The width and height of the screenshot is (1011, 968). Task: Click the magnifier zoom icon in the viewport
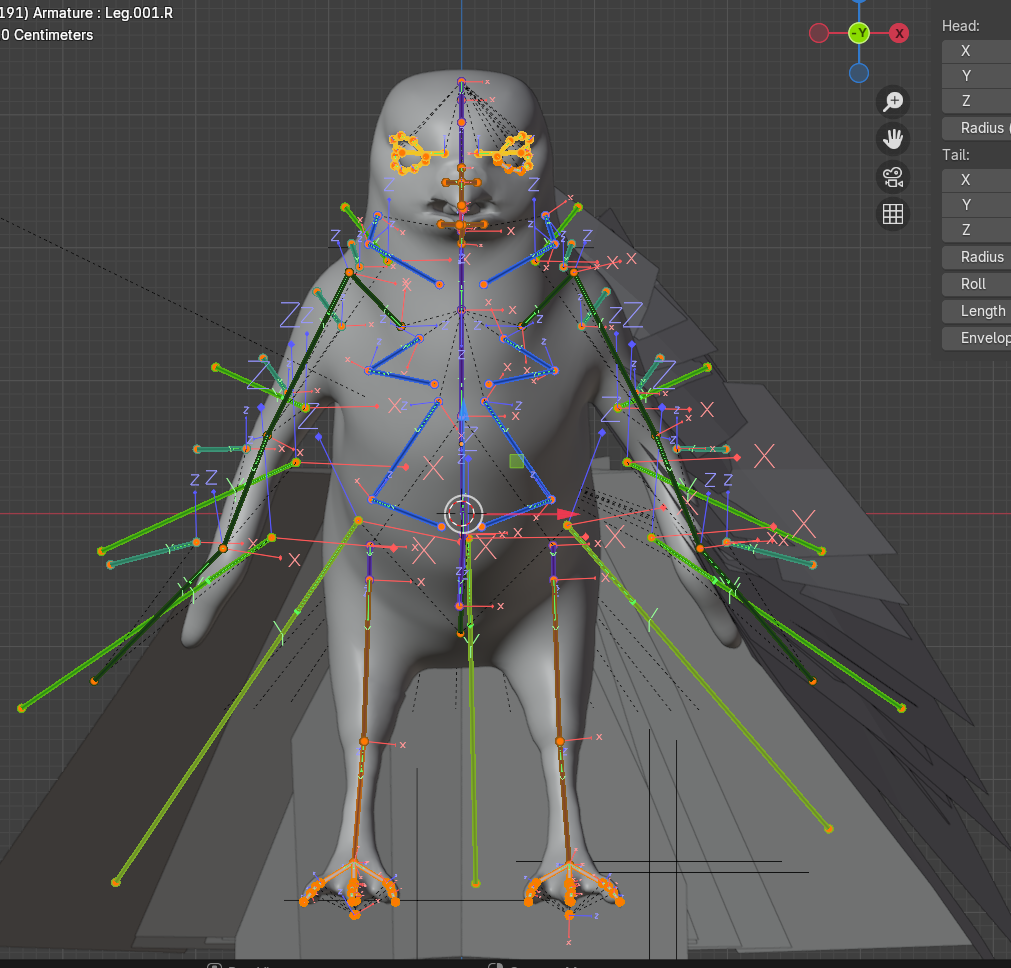[x=893, y=101]
